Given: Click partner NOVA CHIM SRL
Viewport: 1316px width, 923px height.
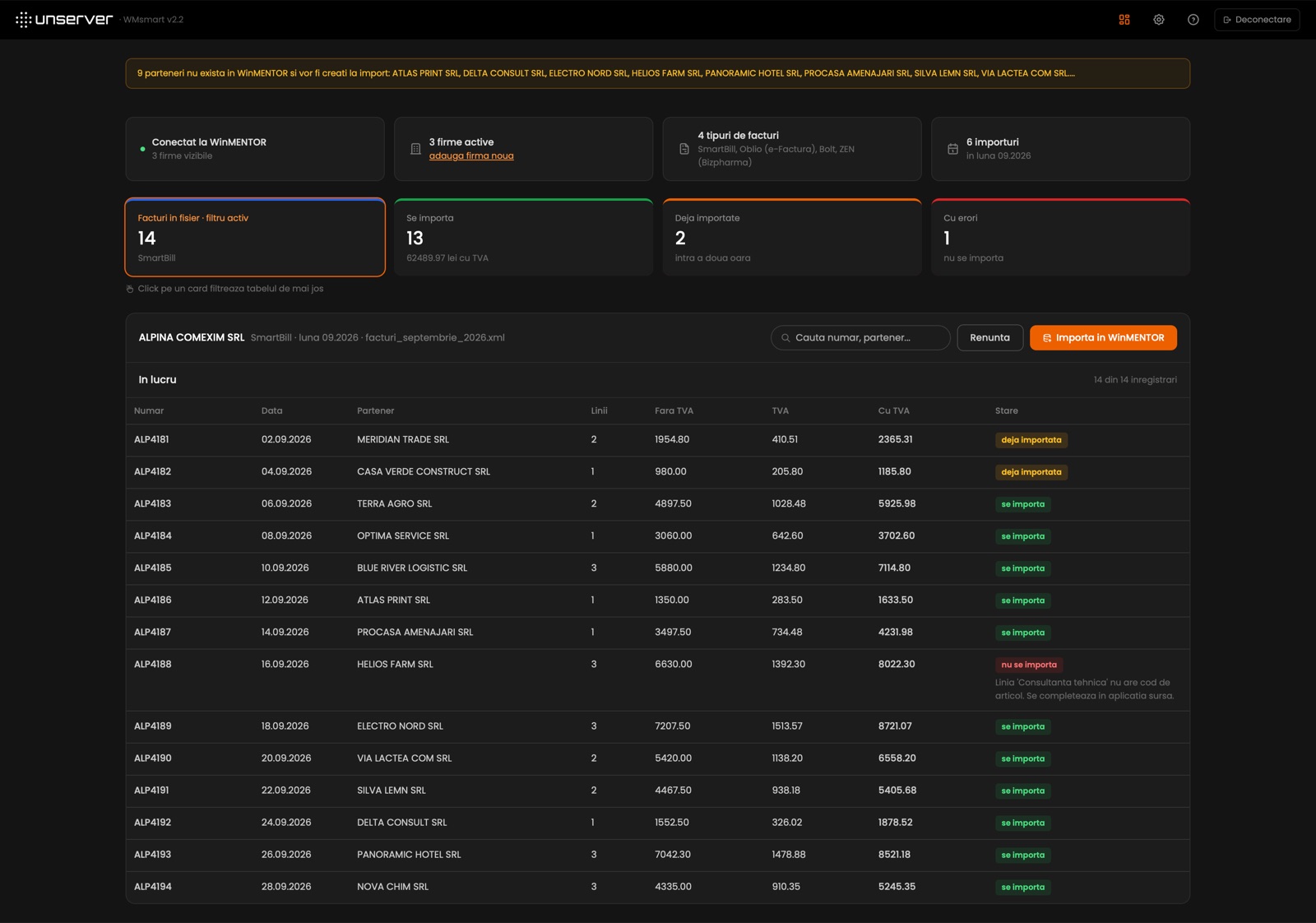Looking at the screenshot, I should point(393,887).
